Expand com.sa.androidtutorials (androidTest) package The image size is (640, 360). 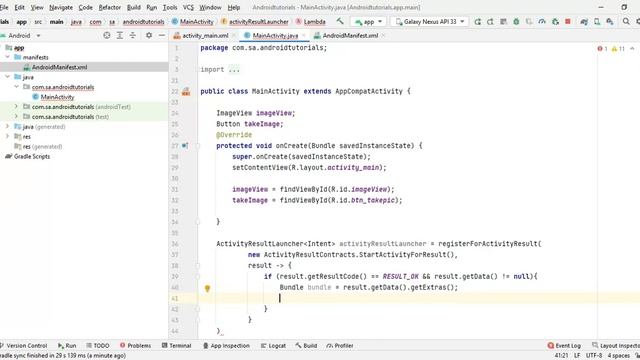click(16, 107)
